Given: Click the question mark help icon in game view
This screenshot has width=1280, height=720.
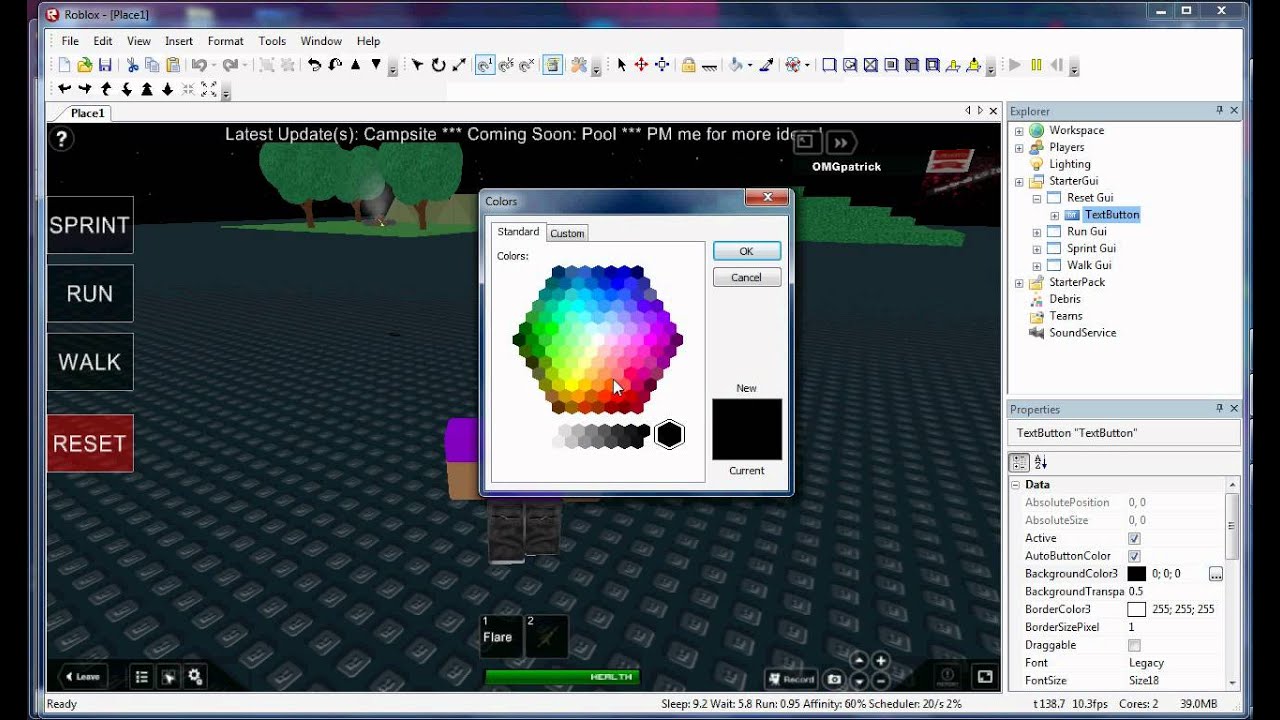Looking at the screenshot, I should point(62,139).
